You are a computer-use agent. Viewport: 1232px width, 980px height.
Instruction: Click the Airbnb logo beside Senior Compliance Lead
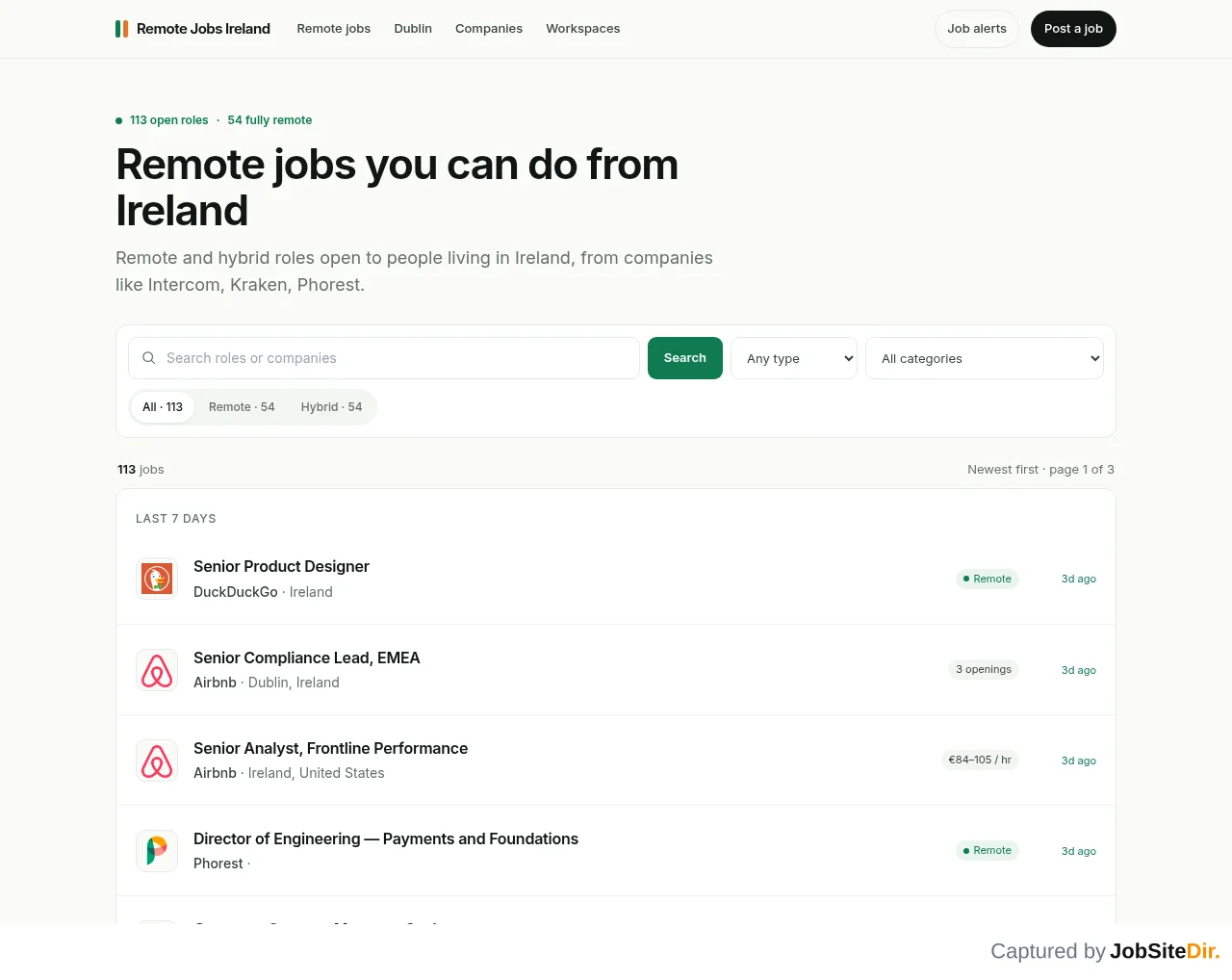(157, 670)
